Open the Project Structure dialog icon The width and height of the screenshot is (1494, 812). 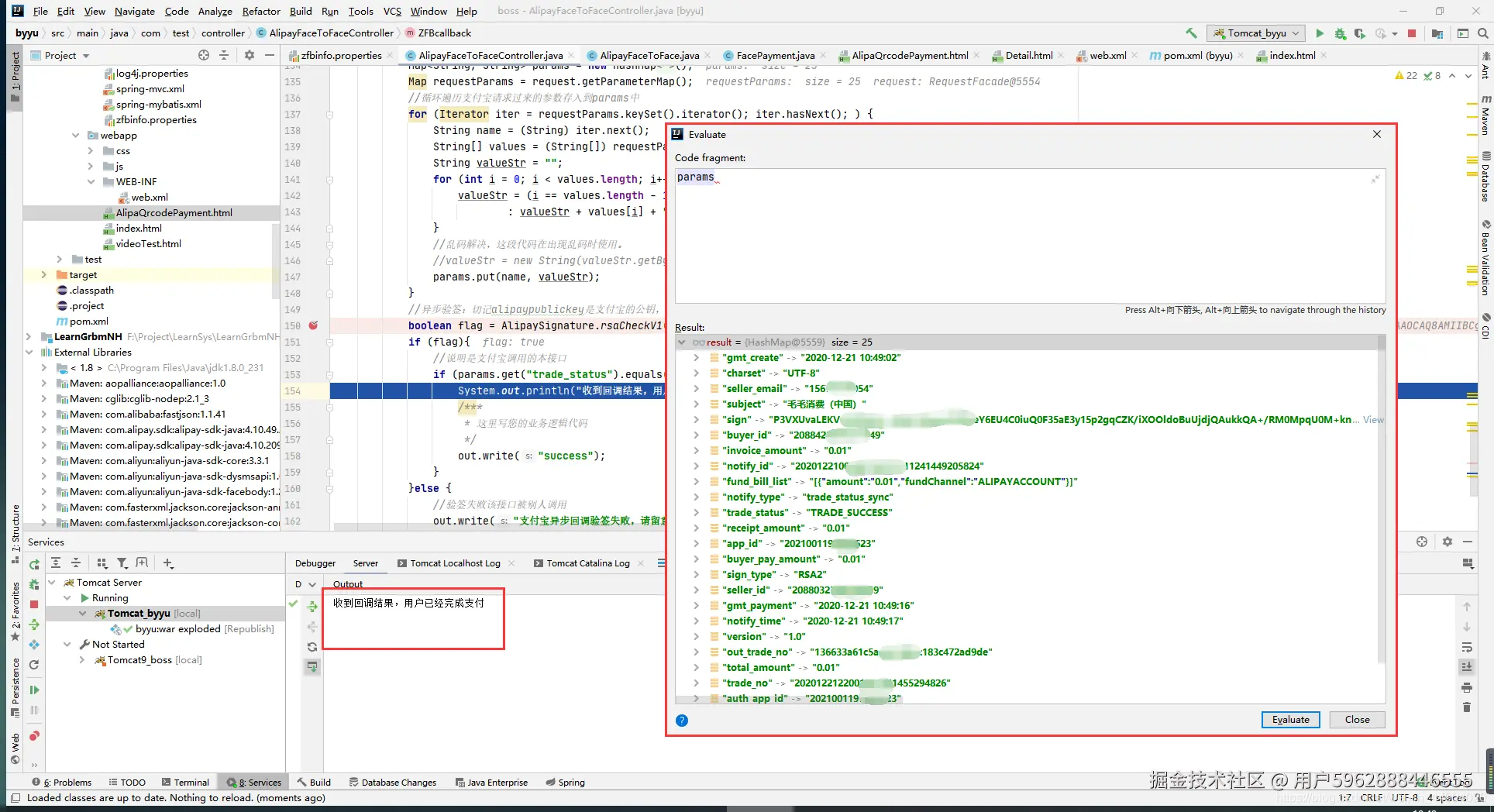1437,33
